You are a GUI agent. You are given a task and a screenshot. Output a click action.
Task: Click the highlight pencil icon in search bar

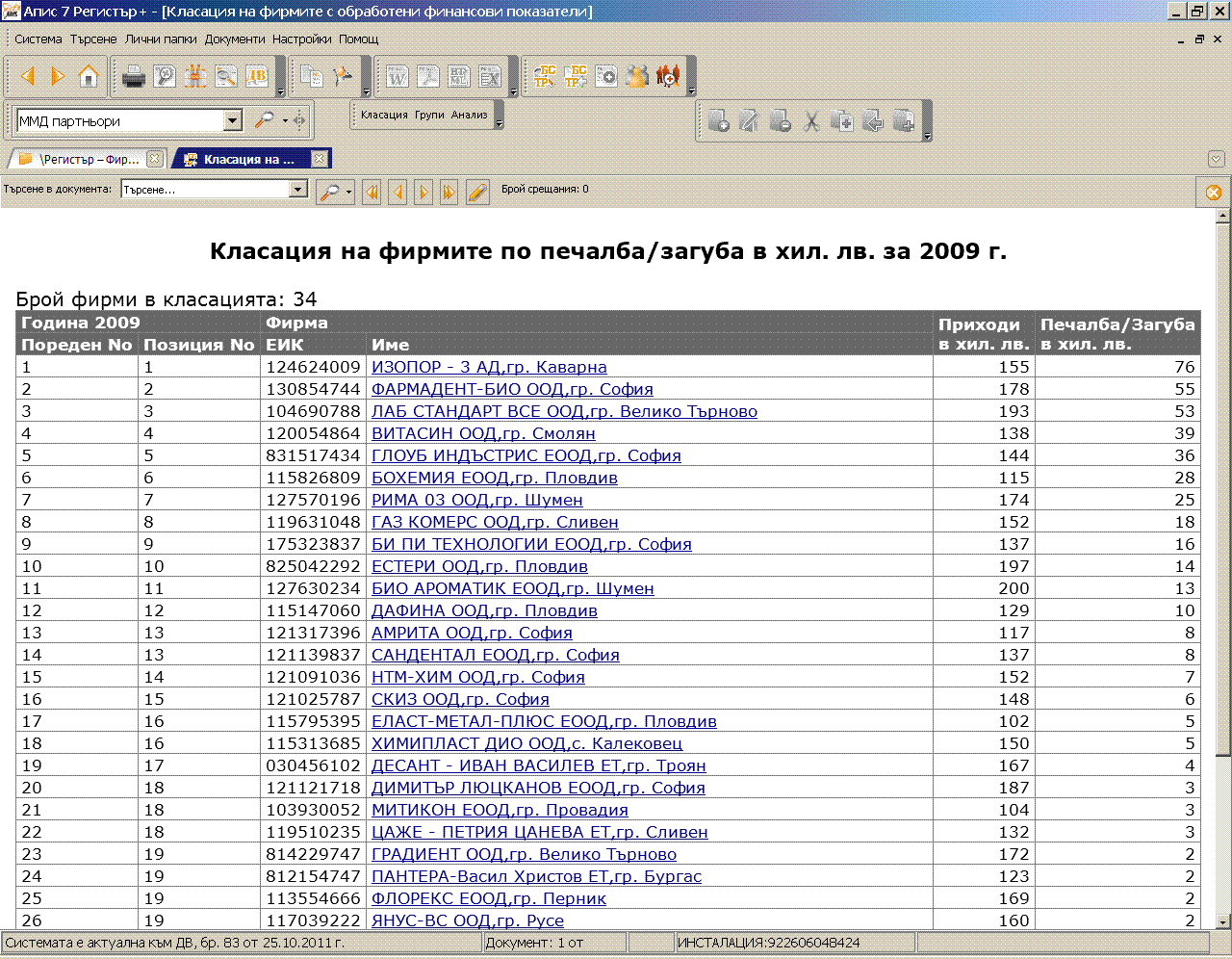point(477,192)
